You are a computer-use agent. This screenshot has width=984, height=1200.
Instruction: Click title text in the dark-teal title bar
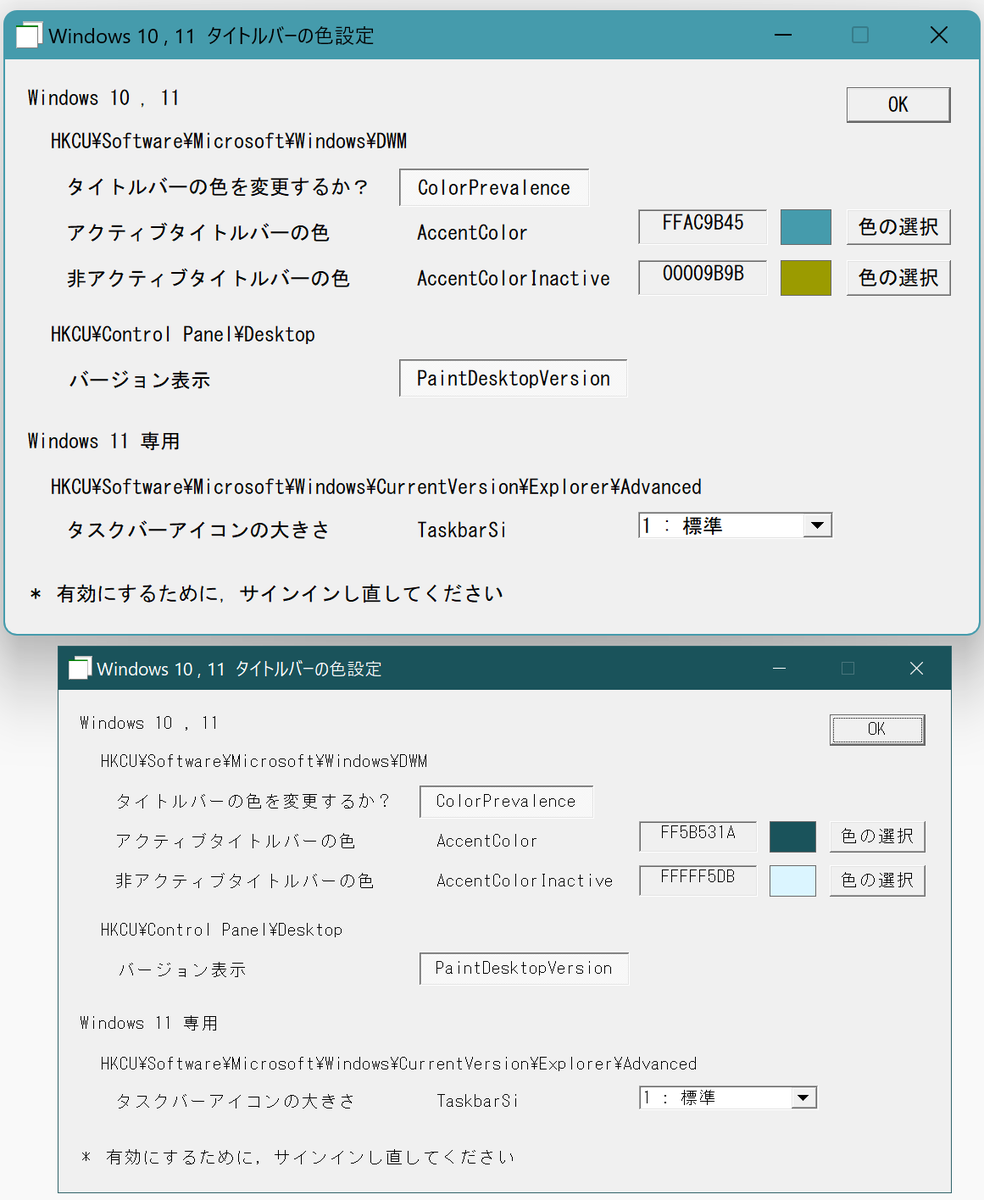[x=239, y=669]
